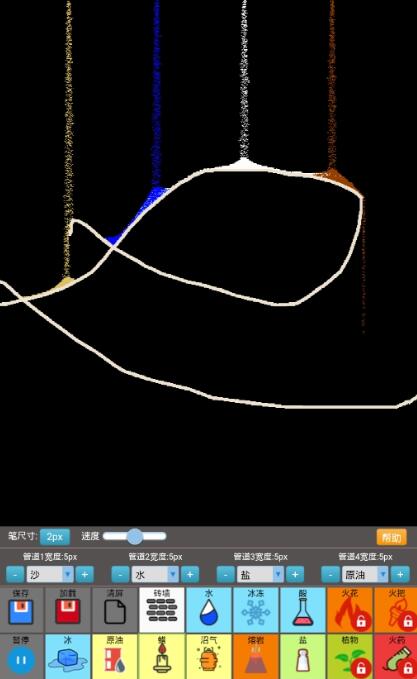Select the marsh gas (沼气) element
The width and height of the screenshot is (417, 679).
coord(209,656)
